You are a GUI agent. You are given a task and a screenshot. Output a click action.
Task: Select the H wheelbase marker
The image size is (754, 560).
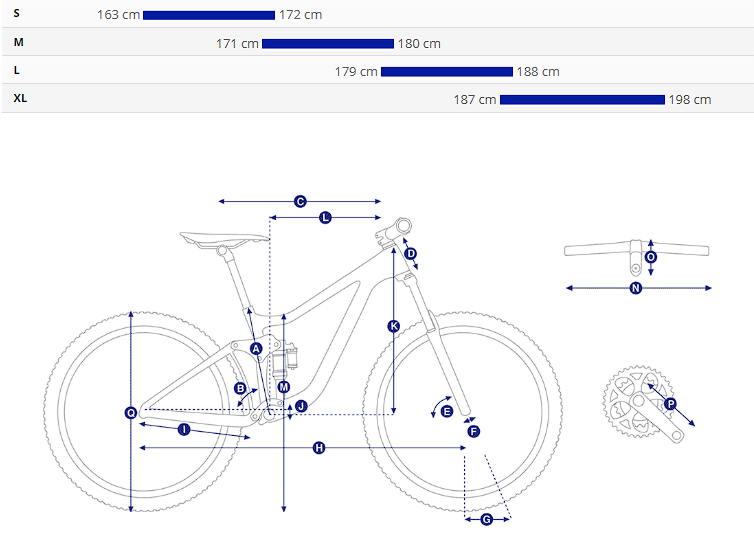pyautogui.click(x=319, y=448)
